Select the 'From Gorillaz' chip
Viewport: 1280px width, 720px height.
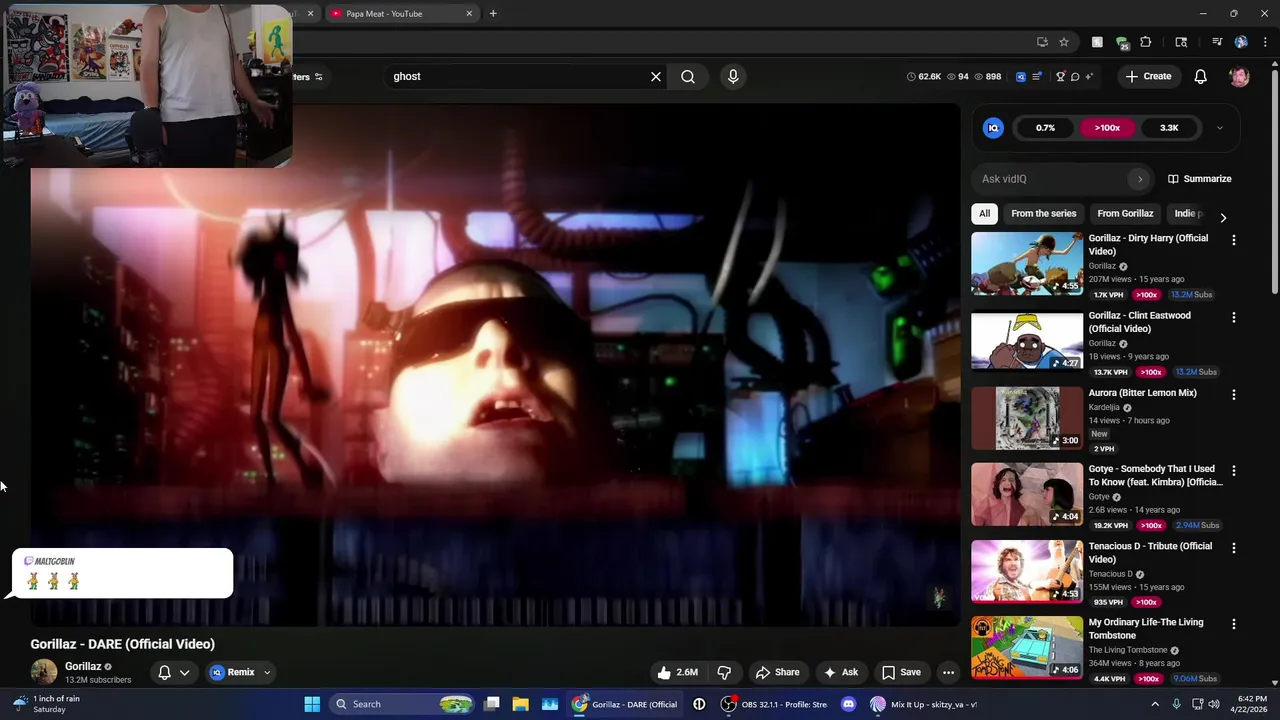pos(1125,213)
